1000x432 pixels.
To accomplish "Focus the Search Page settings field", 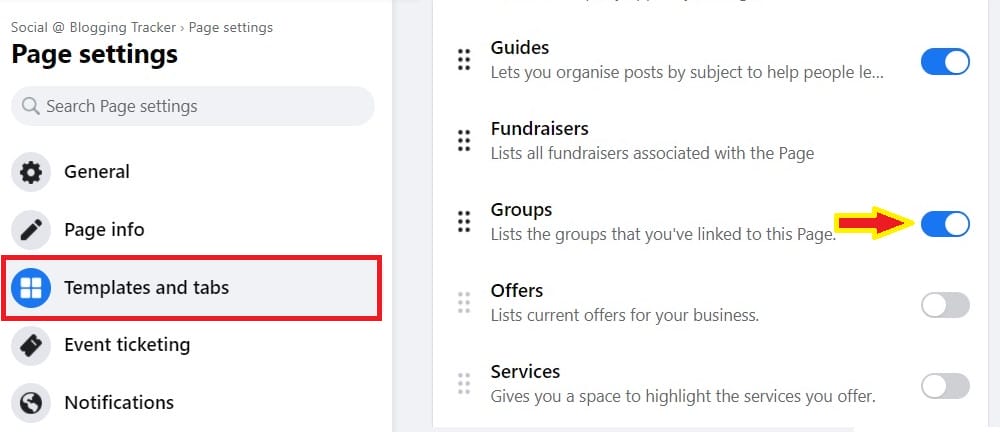I will (193, 106).
